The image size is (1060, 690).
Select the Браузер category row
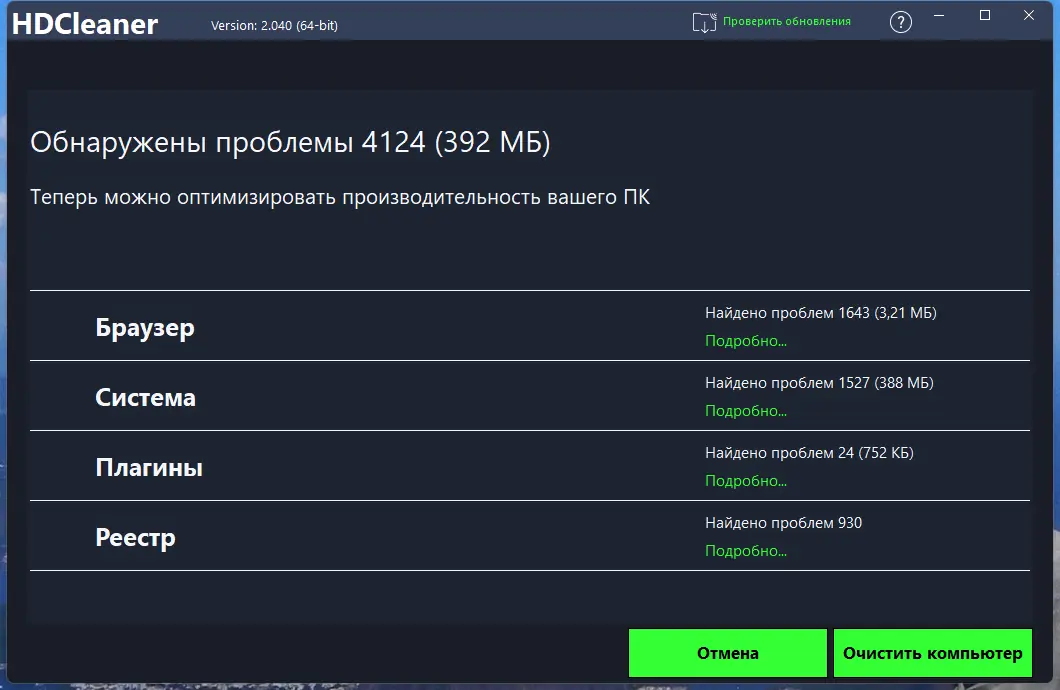pos(146,326)
